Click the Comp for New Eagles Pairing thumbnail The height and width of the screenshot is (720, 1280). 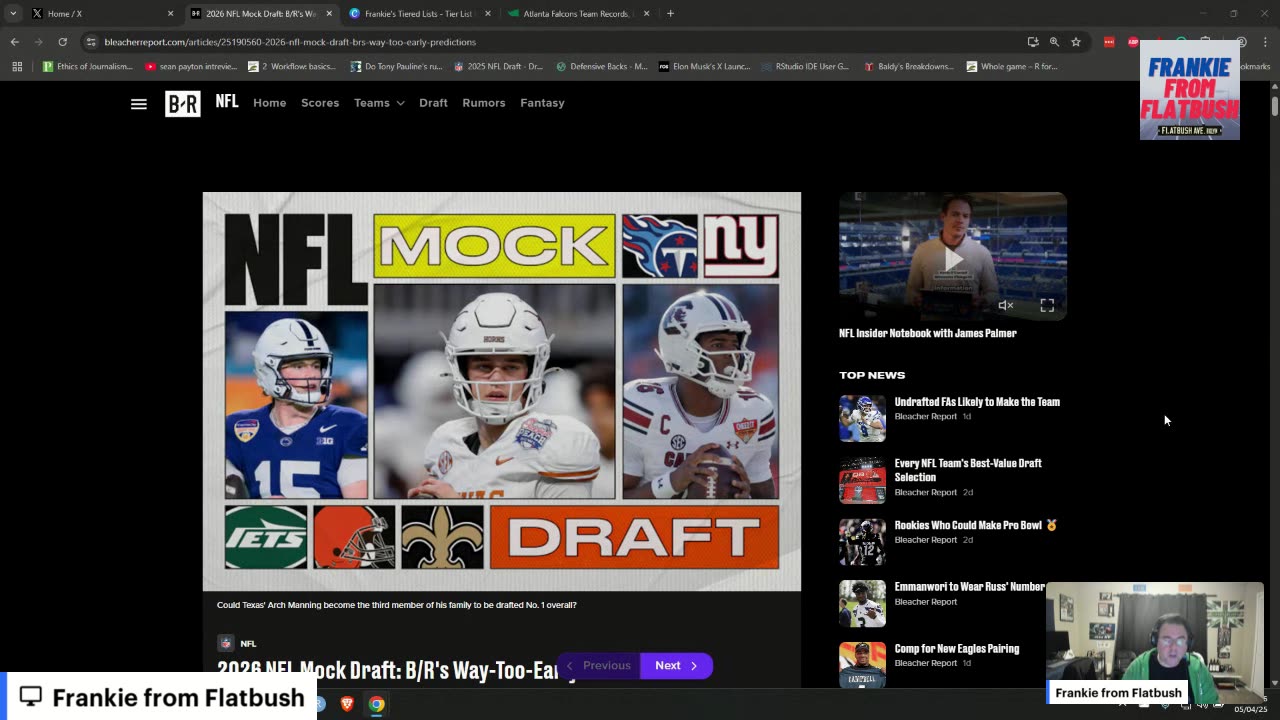(862, 664)
